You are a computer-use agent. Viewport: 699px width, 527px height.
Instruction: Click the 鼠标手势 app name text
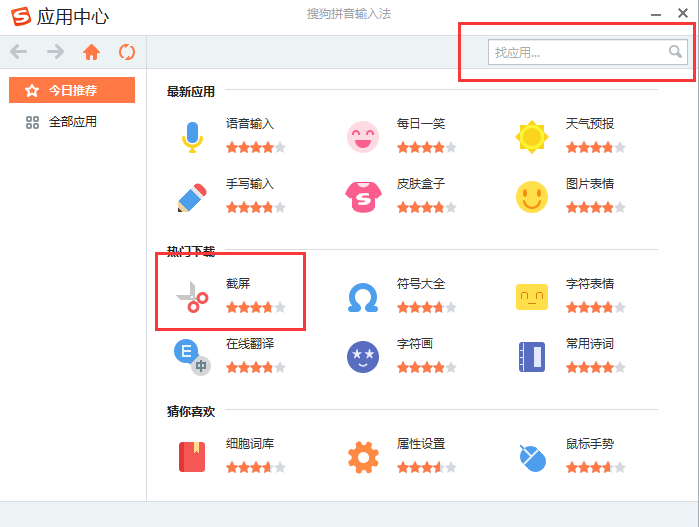(590, 443)
